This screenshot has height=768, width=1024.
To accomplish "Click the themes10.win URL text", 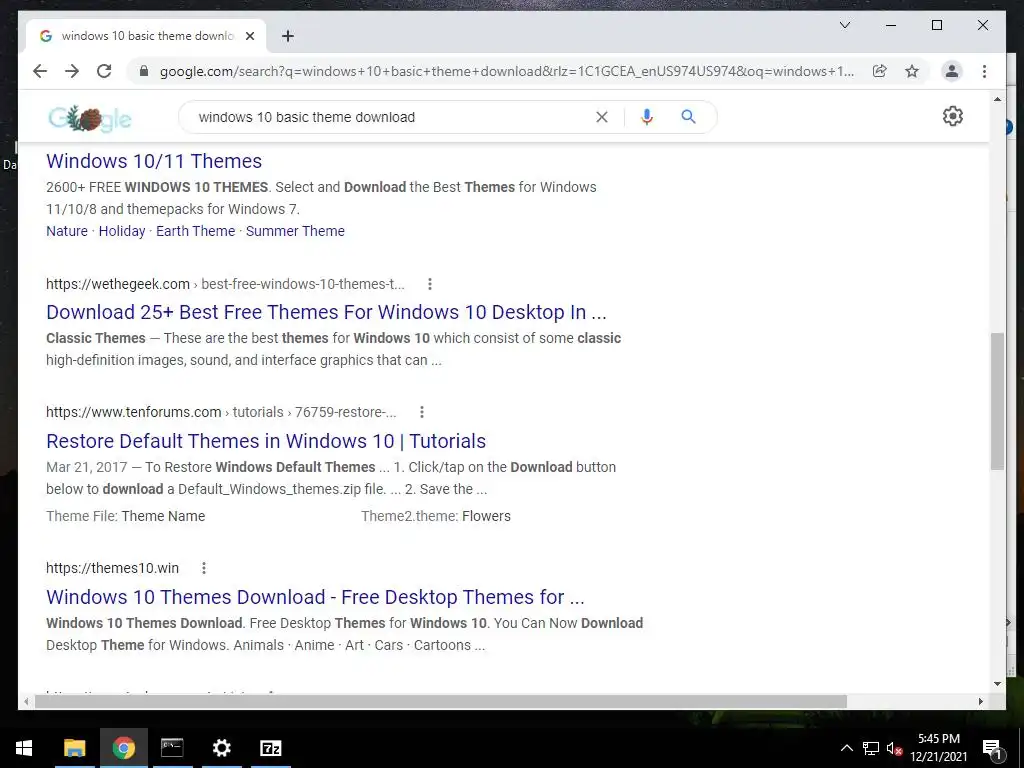I will click(112, 568).
